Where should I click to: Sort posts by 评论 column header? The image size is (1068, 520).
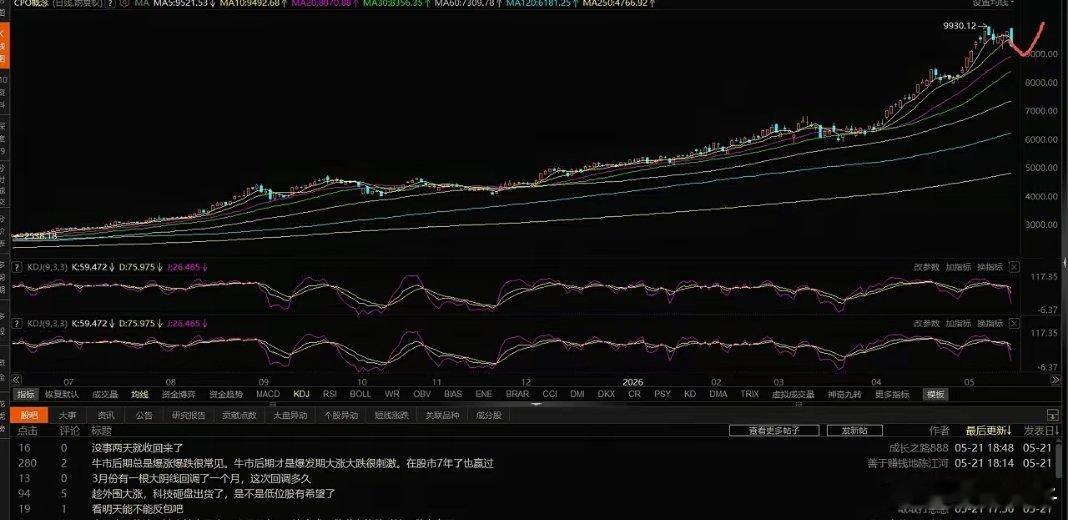click(x=69, y=431)
